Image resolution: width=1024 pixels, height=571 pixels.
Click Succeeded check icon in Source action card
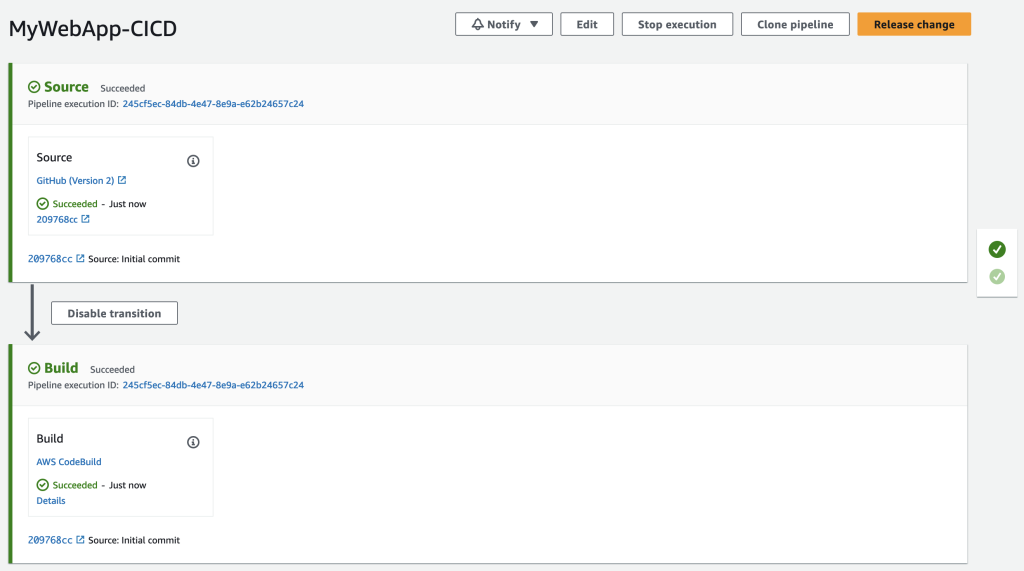tap(42, 204)
